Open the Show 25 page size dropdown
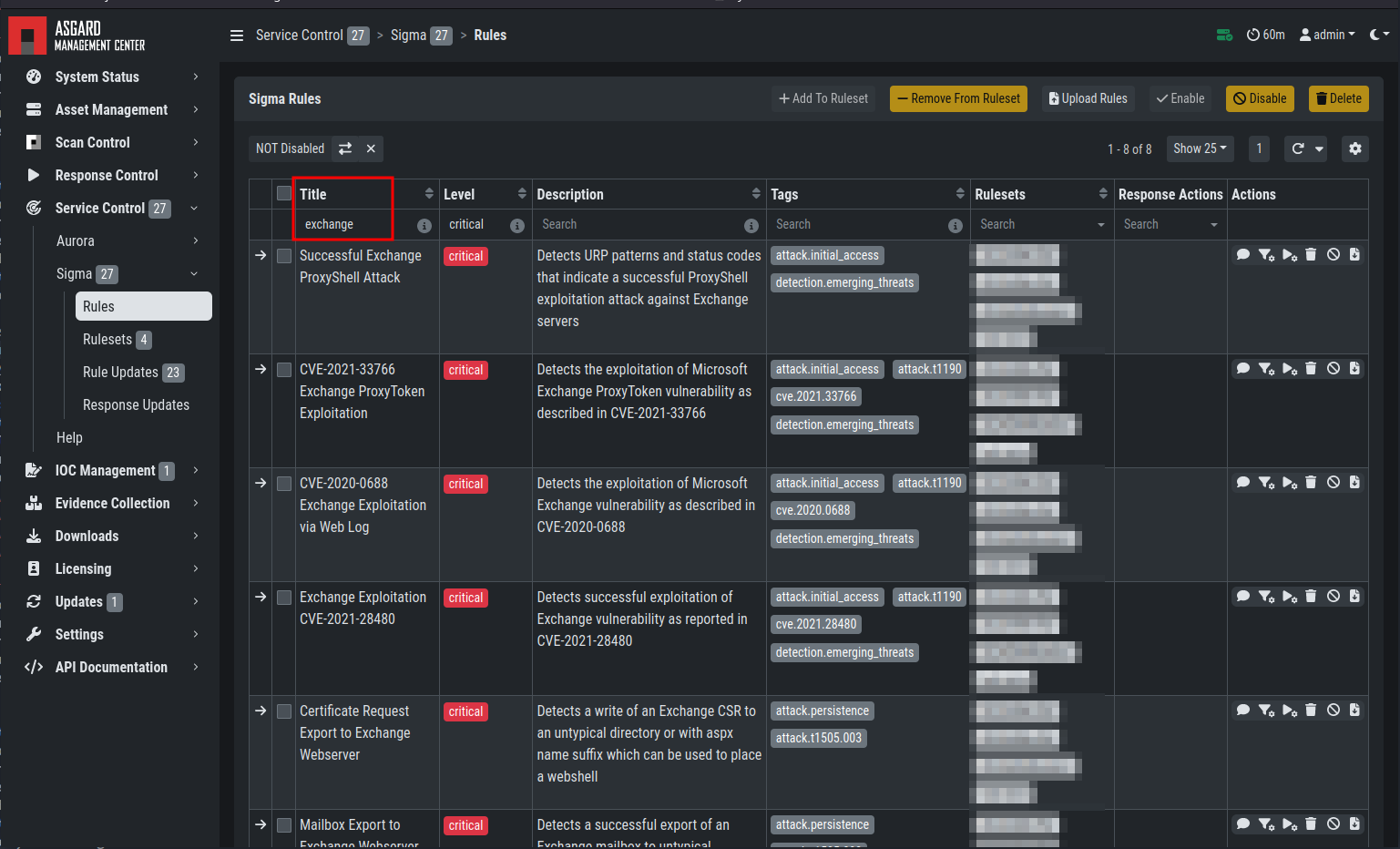Viewport: 1400px width, 849px height. click(x=1200, y=148)
